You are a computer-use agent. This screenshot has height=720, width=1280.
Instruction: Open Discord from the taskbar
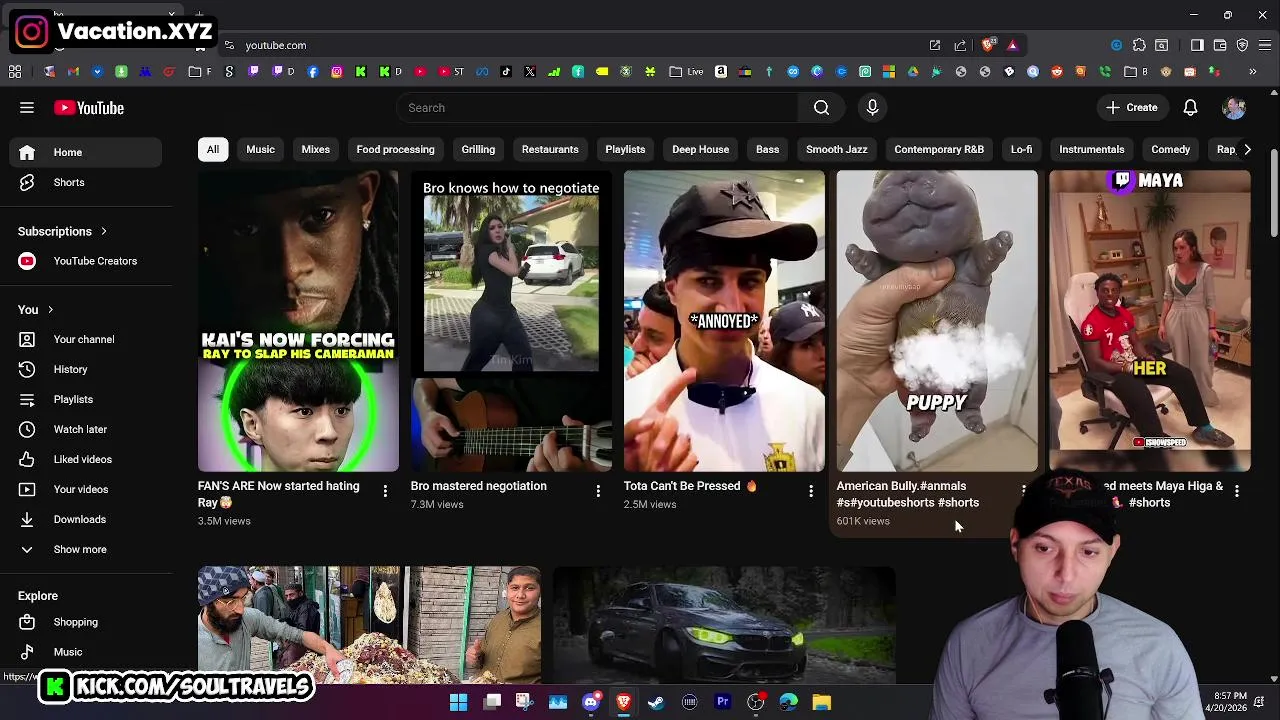(x=590, y=702)
